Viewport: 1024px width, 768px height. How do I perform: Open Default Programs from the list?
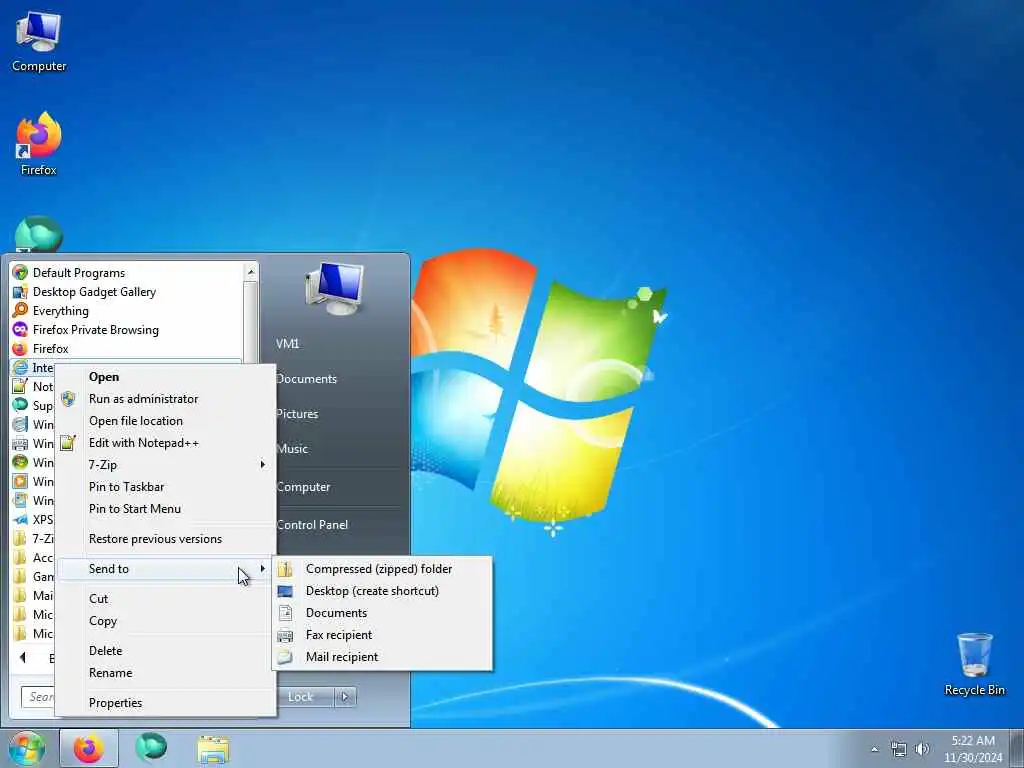pos(127,272)
